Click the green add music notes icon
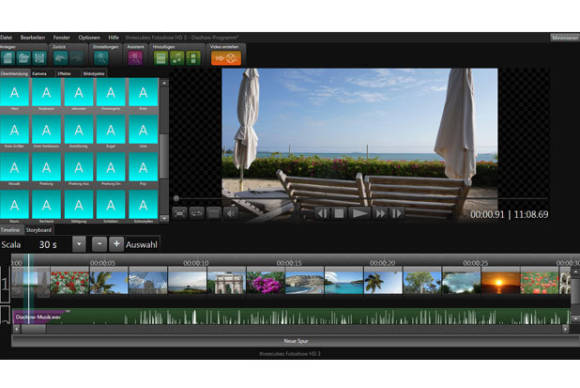Image resolution: width=580 pixels, height=388 pixels. click(x=177, y=58)
